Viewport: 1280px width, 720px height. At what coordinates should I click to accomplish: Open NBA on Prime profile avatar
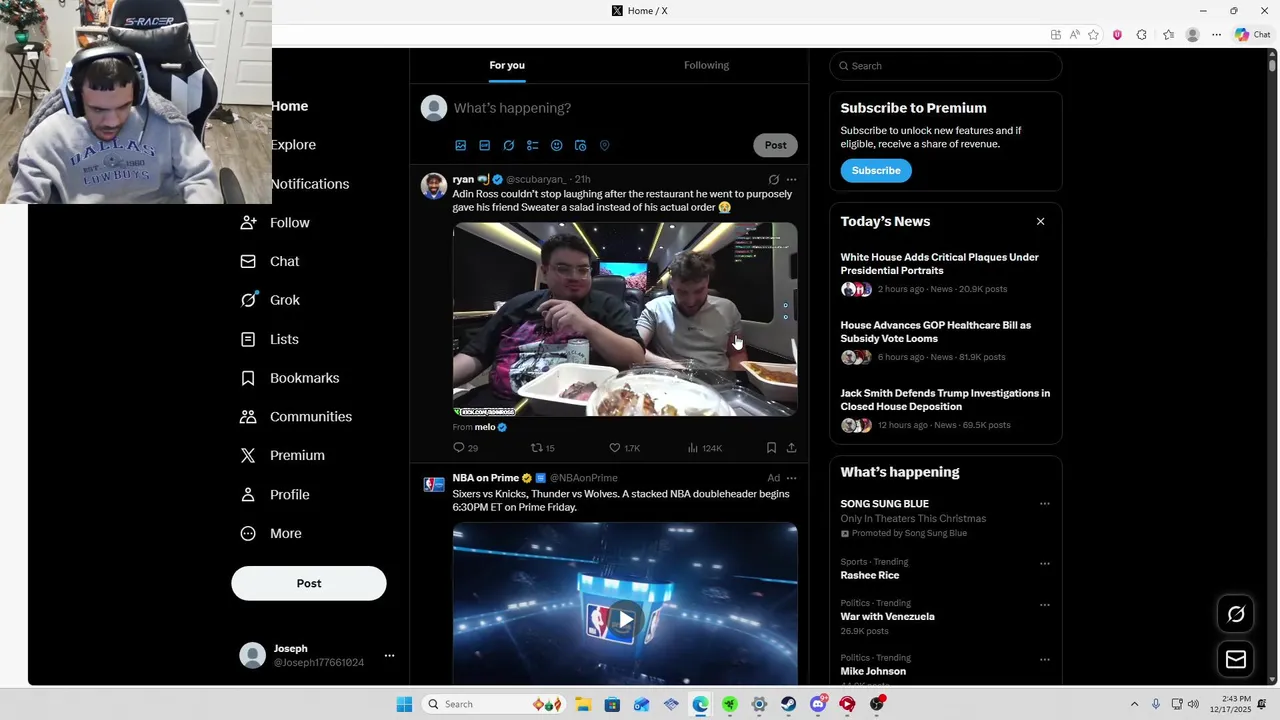coord(434,484)
